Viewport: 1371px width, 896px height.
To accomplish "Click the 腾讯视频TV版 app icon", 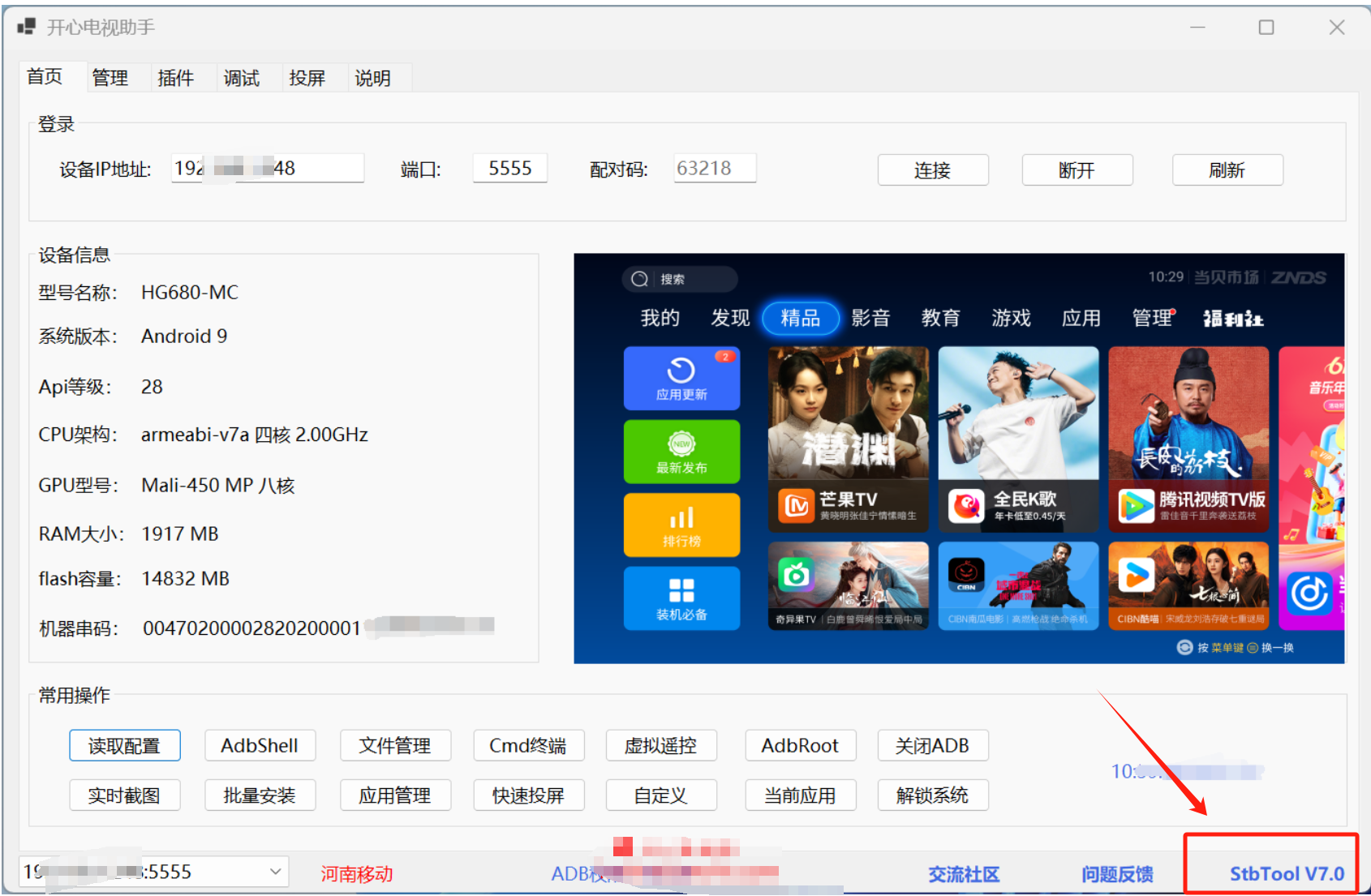I will 1137,506.
